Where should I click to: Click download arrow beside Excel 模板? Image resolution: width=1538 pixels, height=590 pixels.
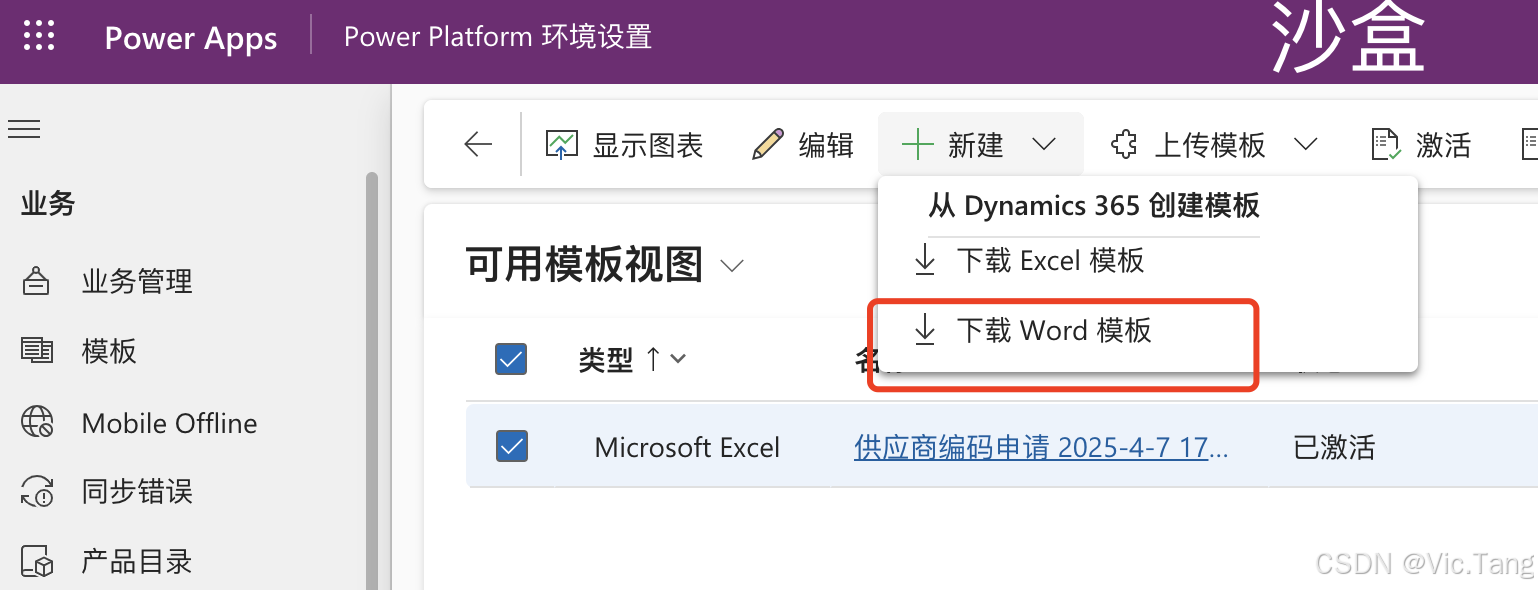click(925, 261)
